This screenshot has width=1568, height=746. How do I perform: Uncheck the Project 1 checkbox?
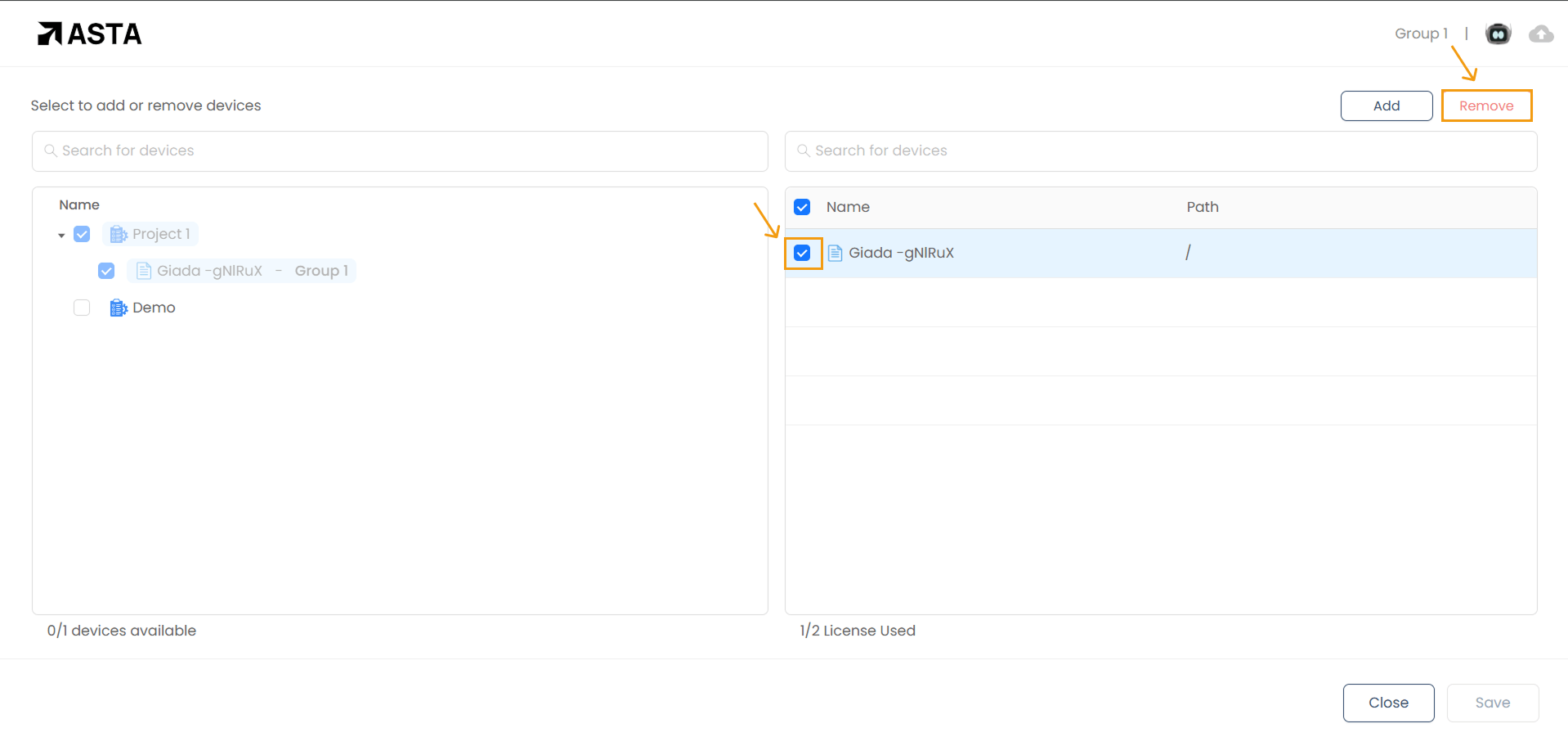point(82,235)
